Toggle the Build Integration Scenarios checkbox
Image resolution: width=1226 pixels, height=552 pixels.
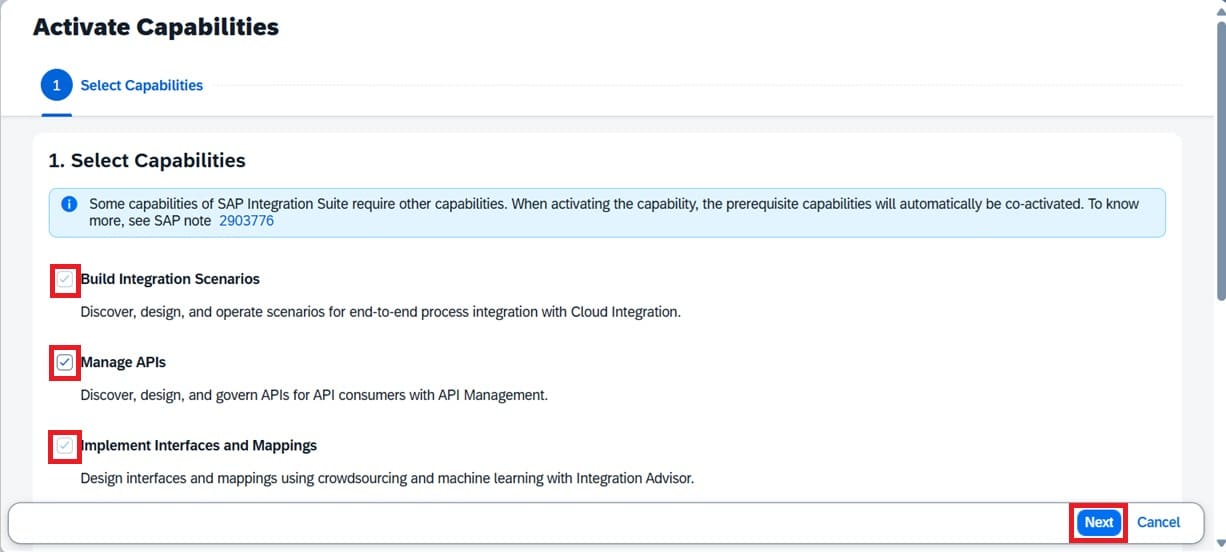pos(65,280)
